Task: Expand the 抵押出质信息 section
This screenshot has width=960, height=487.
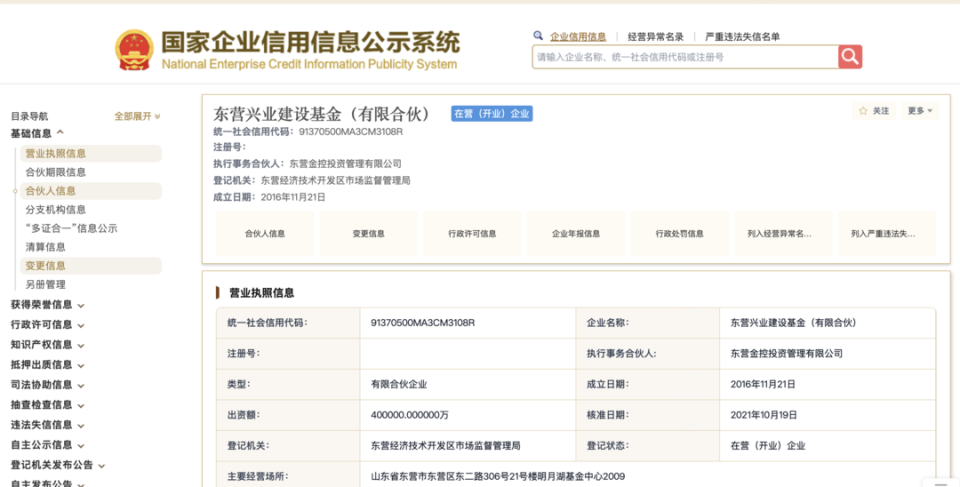Action: click(x=47, y=364)
